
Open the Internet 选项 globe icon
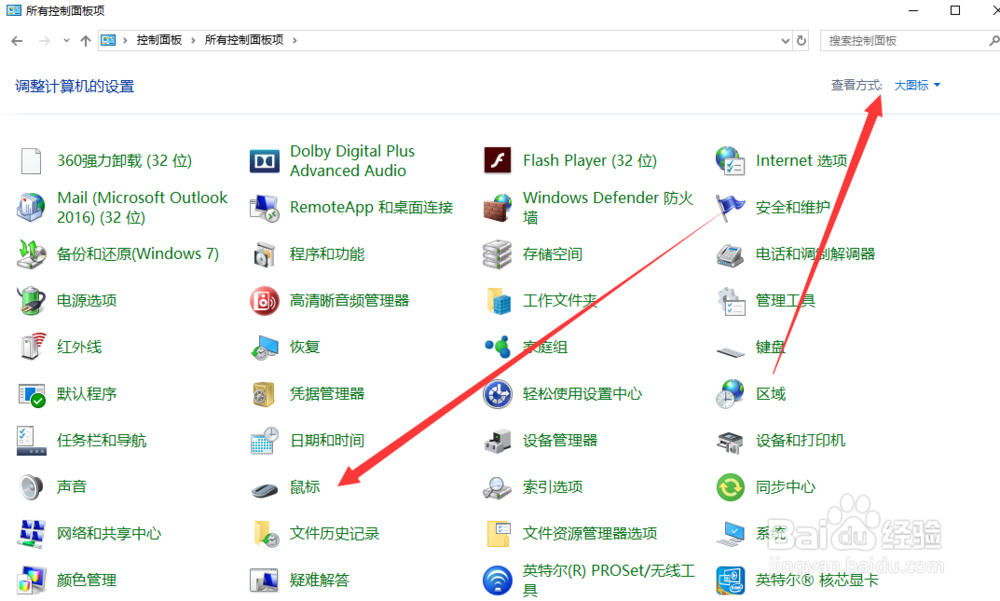tap(730, 161)
